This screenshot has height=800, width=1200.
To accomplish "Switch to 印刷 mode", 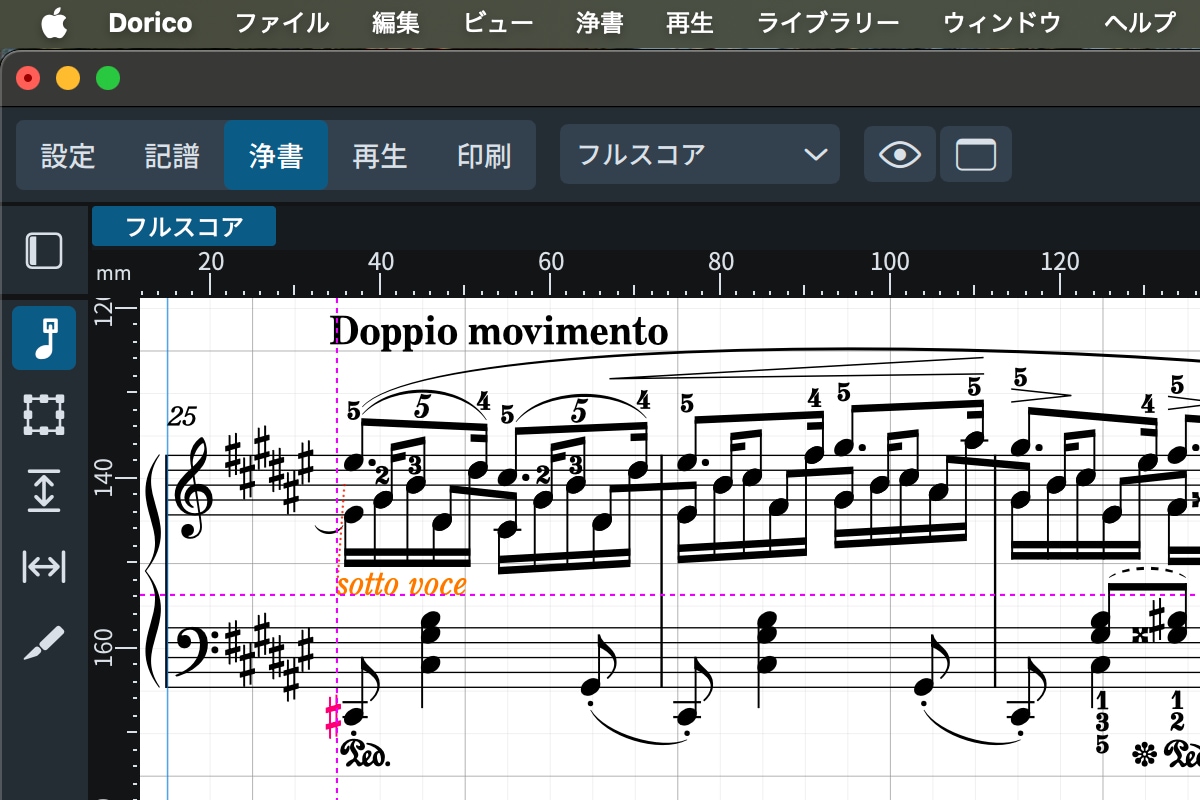I will [x=484, y=156].
